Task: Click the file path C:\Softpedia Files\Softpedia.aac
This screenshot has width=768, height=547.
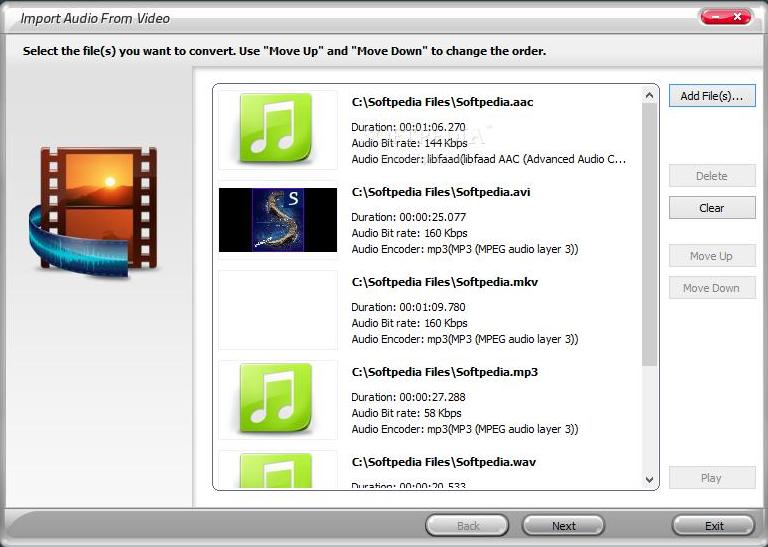Action: (442, 102)
